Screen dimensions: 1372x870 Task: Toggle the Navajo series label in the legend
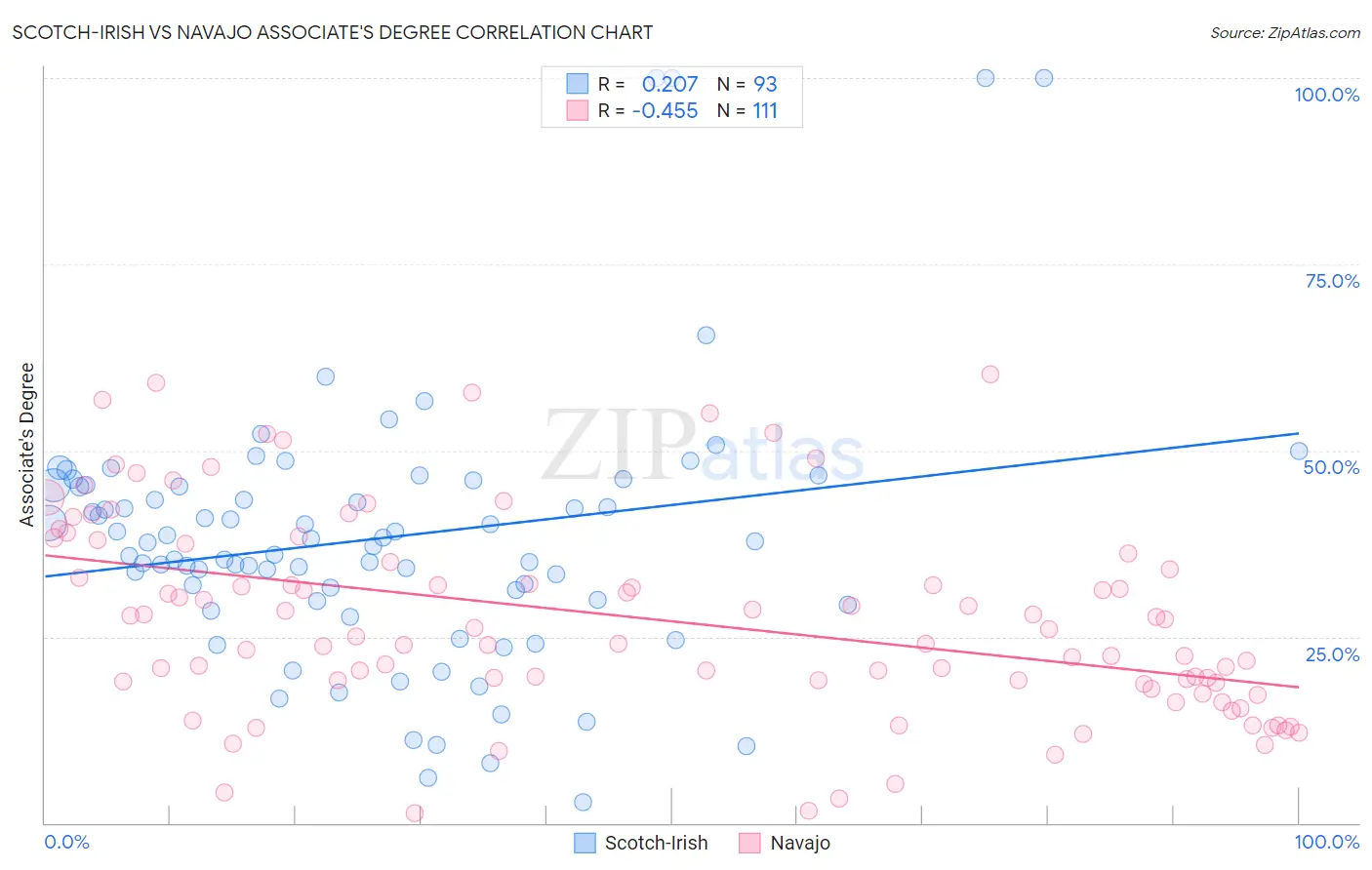click(800, 843)
